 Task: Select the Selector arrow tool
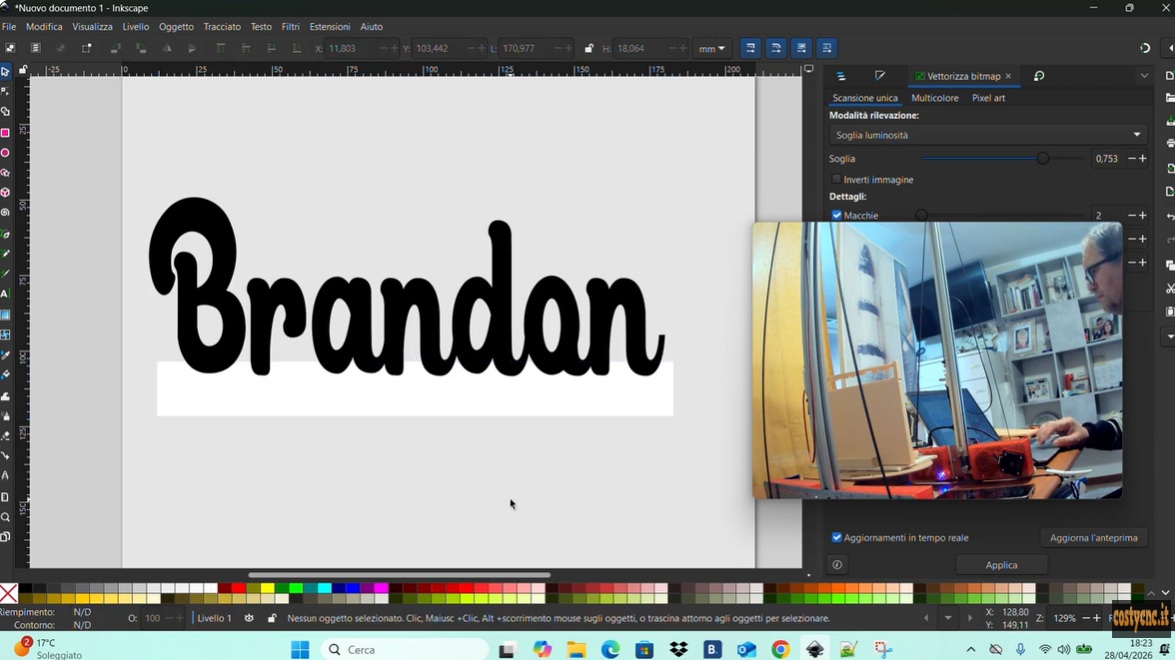(5, 72)
